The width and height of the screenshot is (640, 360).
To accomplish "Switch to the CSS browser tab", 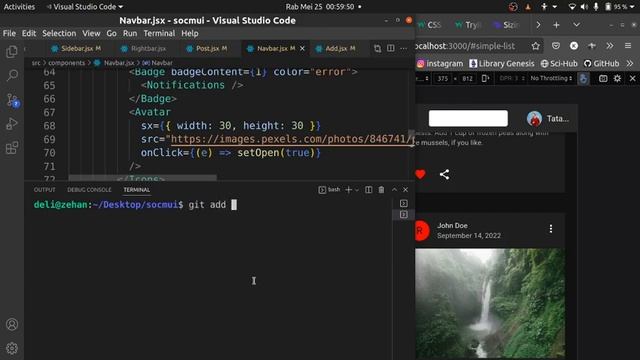I will point(429,25).
